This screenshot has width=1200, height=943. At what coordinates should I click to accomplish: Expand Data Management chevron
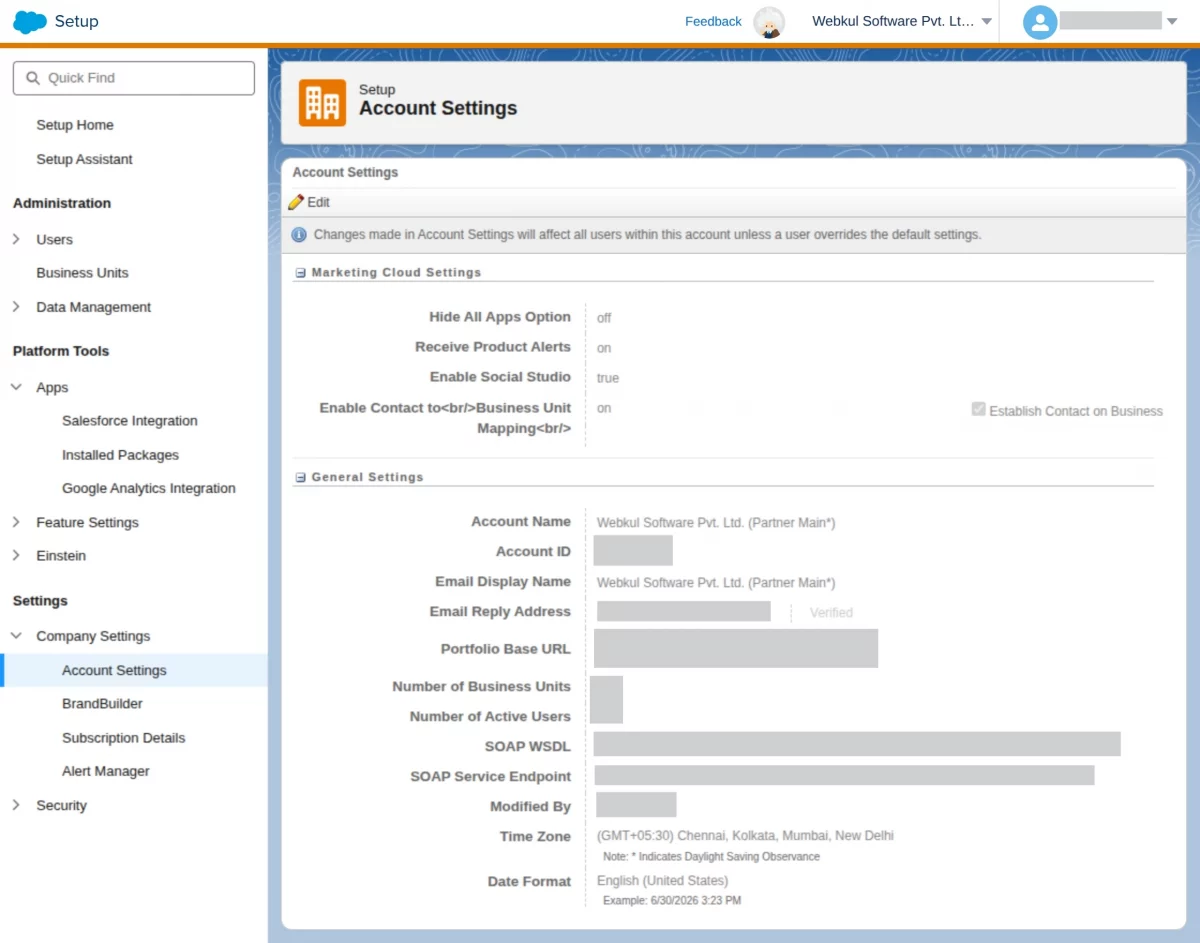[x=16, y=307]
